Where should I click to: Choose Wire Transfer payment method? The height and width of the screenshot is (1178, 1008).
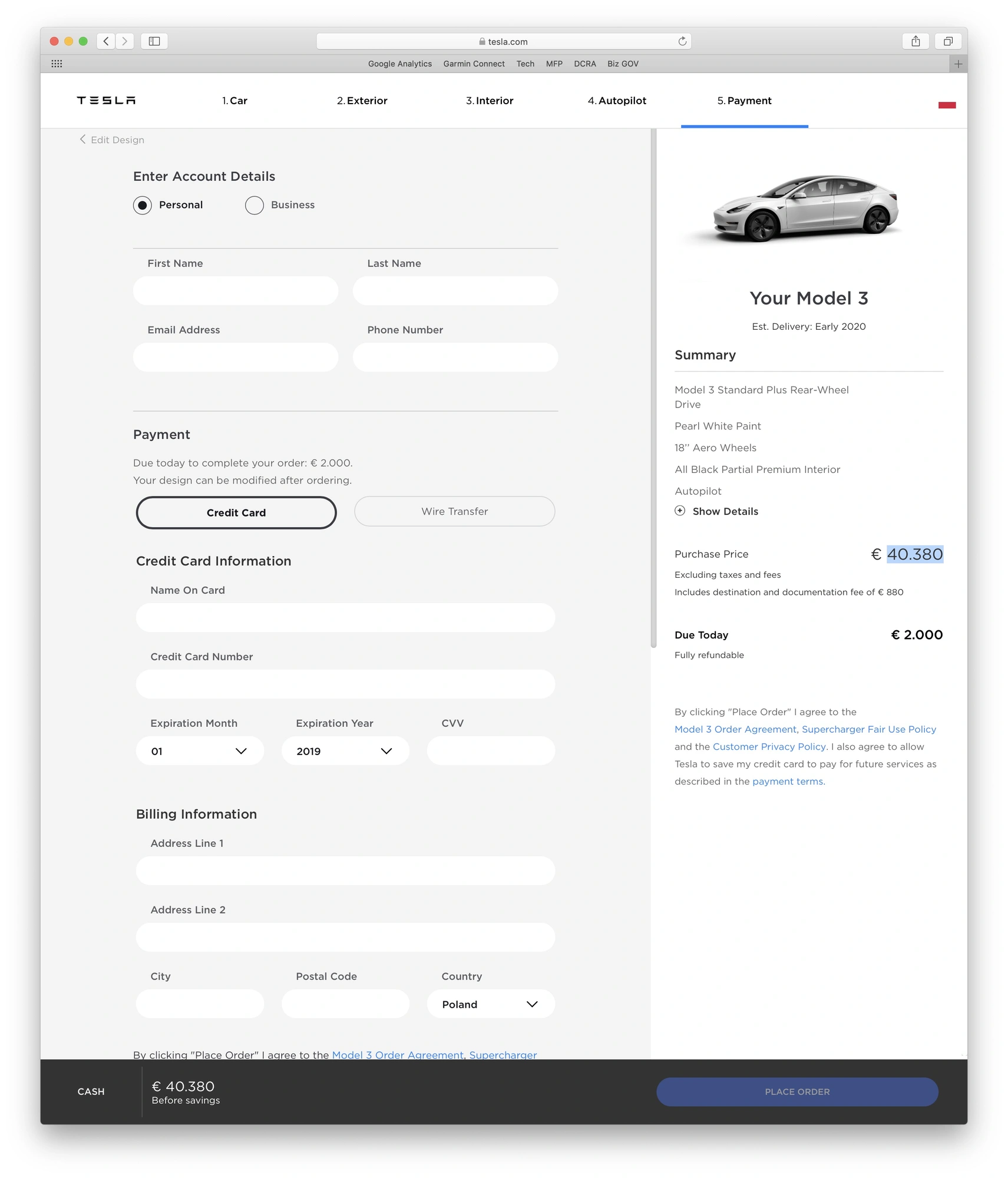(454, 511)
